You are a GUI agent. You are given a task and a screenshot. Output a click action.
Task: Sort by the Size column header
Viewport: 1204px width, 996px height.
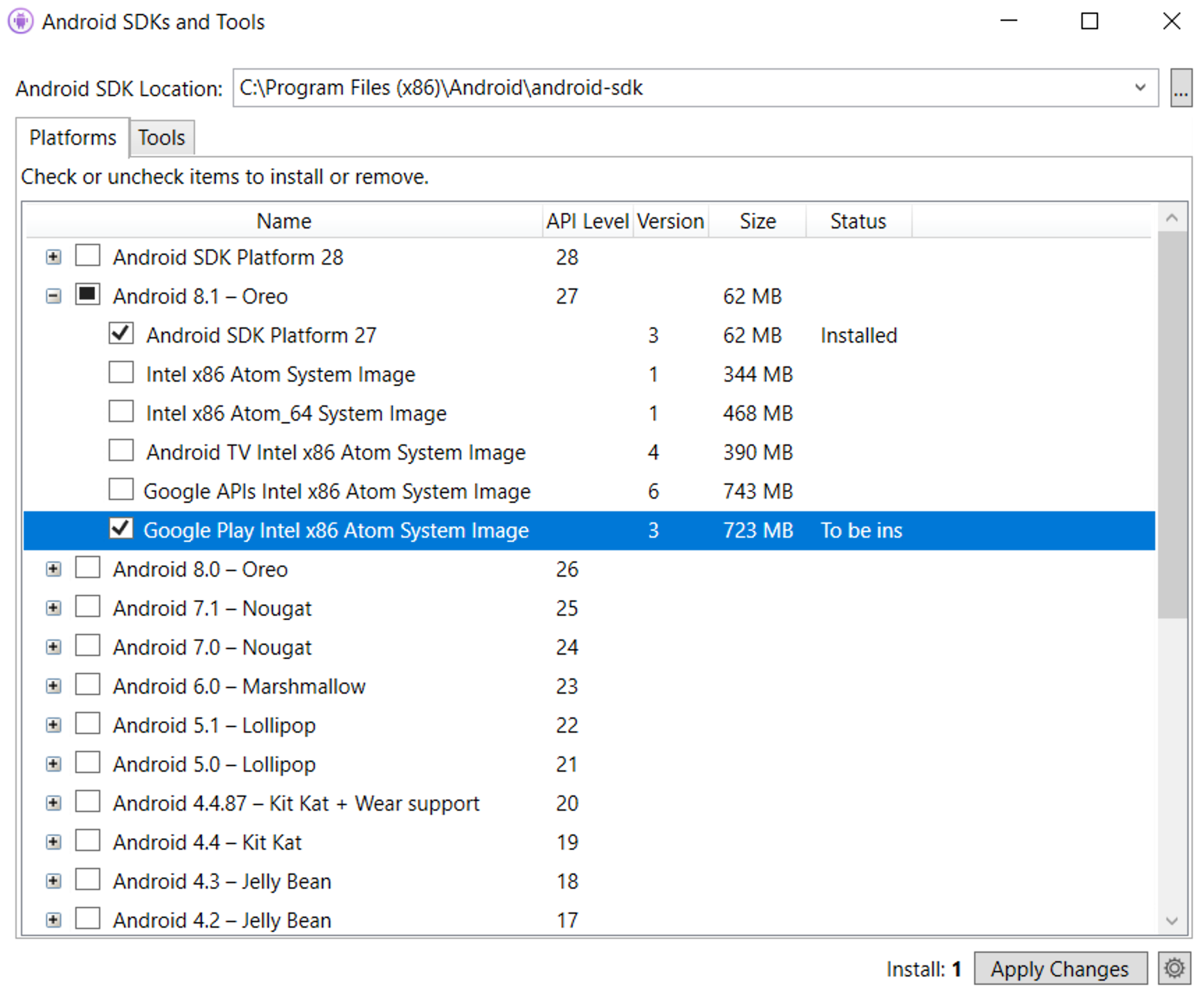[757, 221]
